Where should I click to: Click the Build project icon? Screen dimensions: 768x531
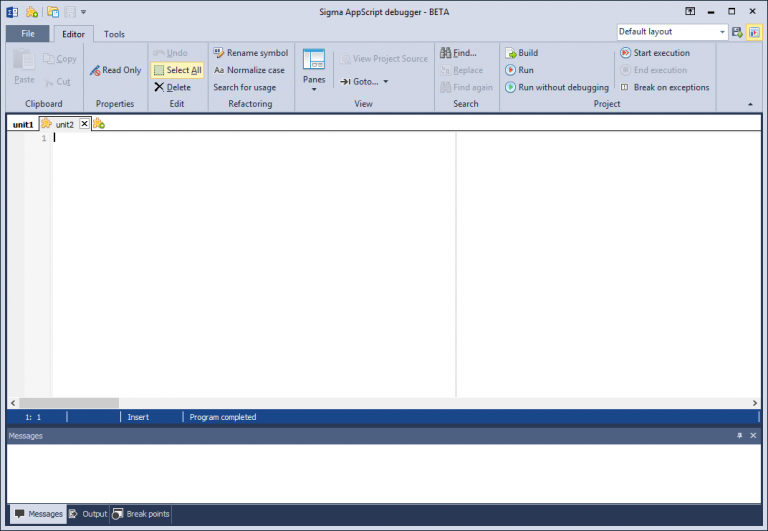[510, 53]
